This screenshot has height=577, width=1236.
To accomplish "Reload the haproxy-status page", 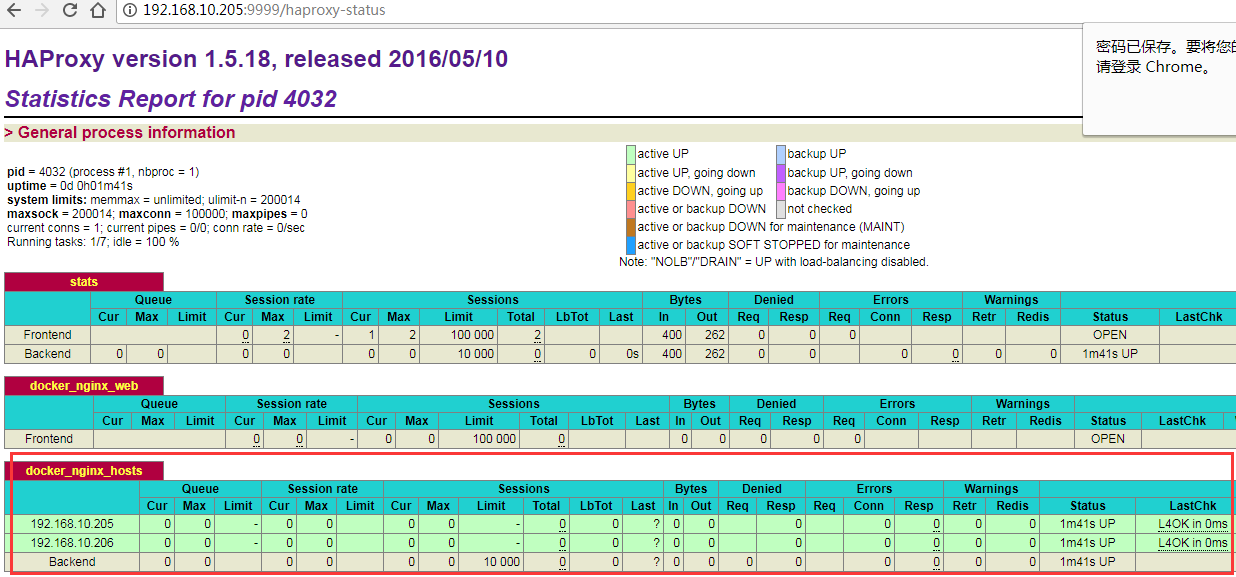I will [x=70, y=11].
